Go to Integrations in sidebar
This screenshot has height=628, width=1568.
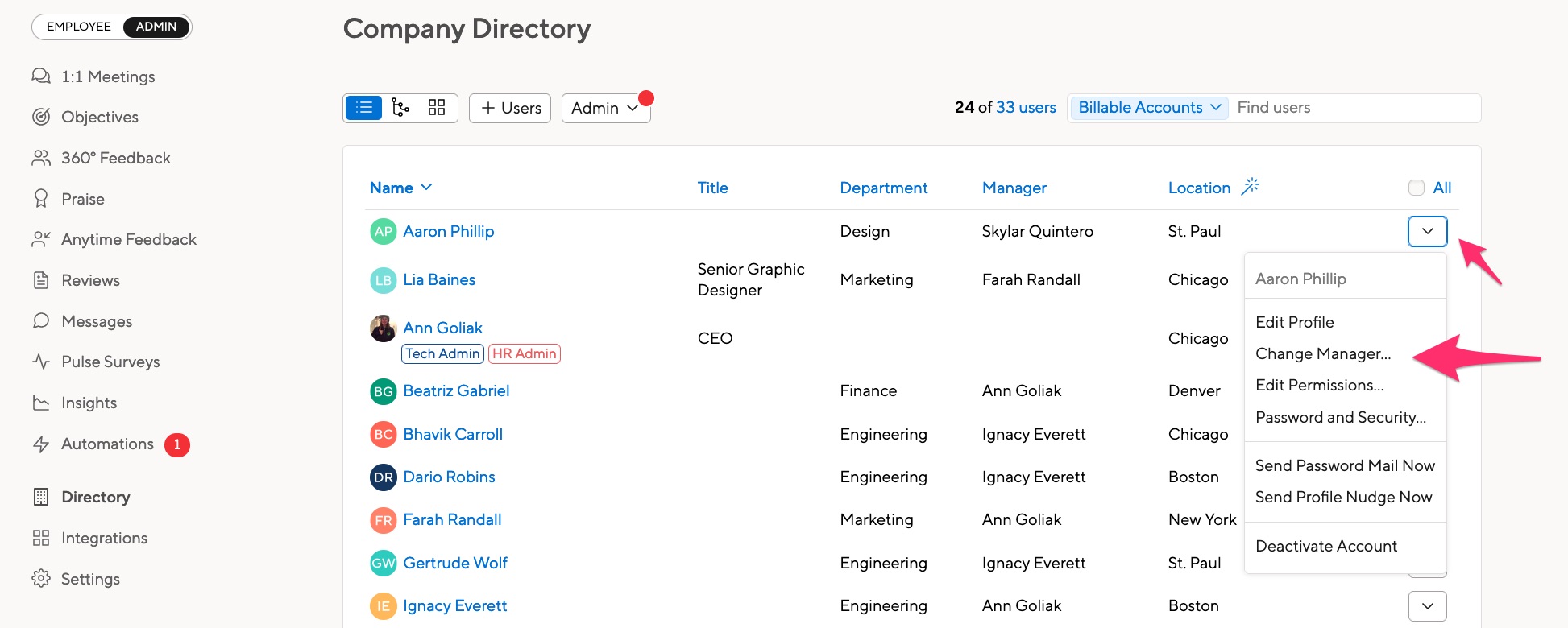pyautogui.click(x=104, y=538)
